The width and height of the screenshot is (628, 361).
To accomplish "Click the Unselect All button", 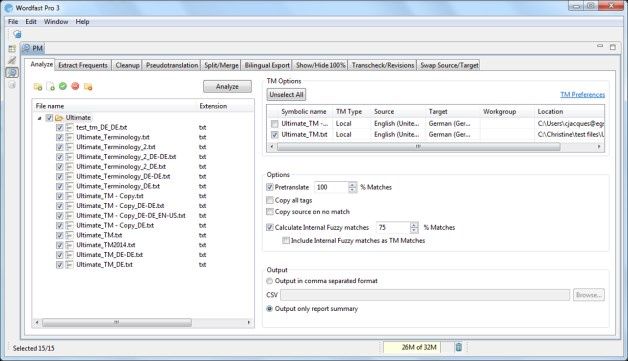I will click(286, 95).
